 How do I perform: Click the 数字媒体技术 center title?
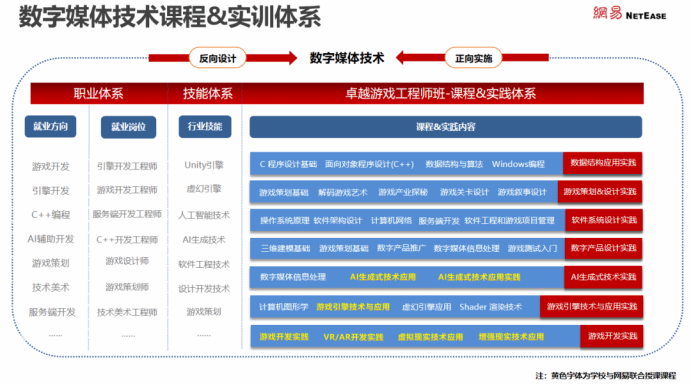[x=347, y=58]
